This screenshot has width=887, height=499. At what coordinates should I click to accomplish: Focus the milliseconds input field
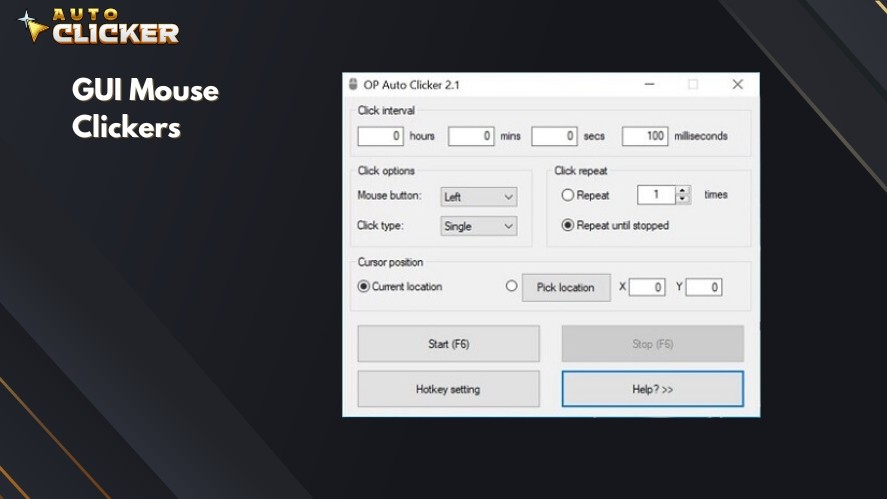(x=645, y=136)
